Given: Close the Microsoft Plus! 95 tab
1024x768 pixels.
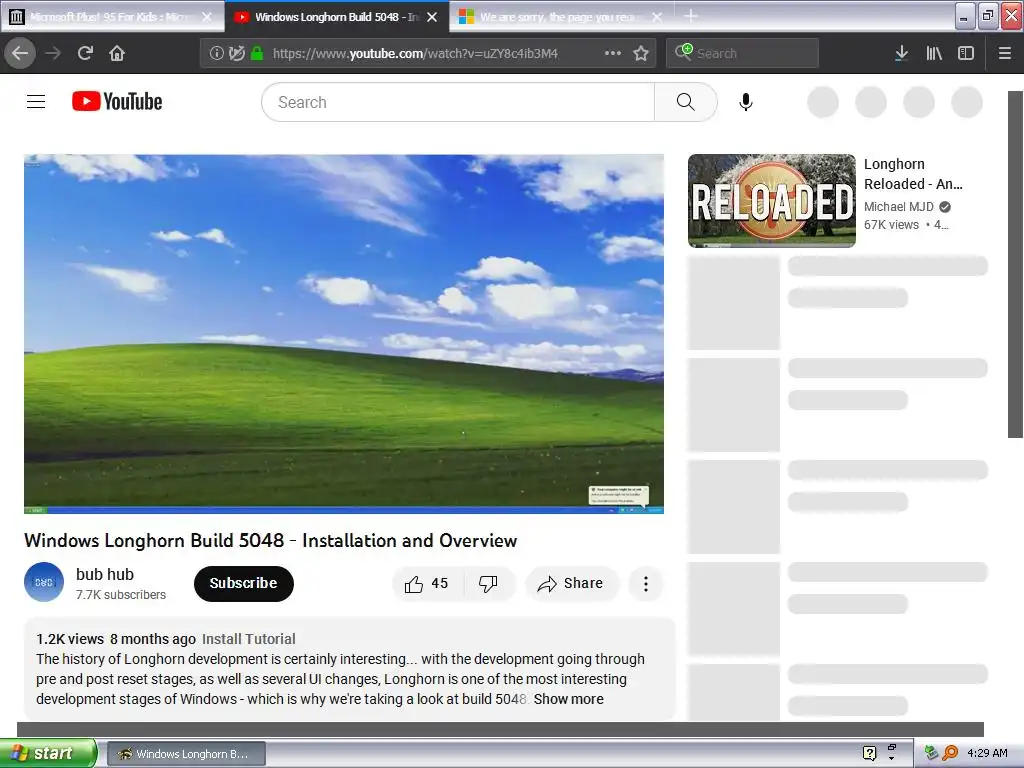Looking at the screenshot, I should click(x=207, y=17).
